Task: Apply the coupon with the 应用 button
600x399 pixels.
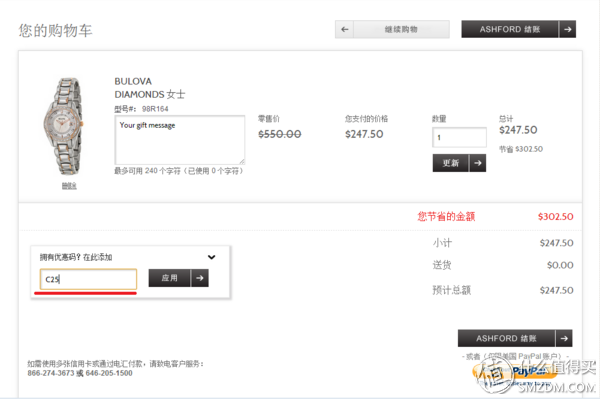Action: pos(170,278)
